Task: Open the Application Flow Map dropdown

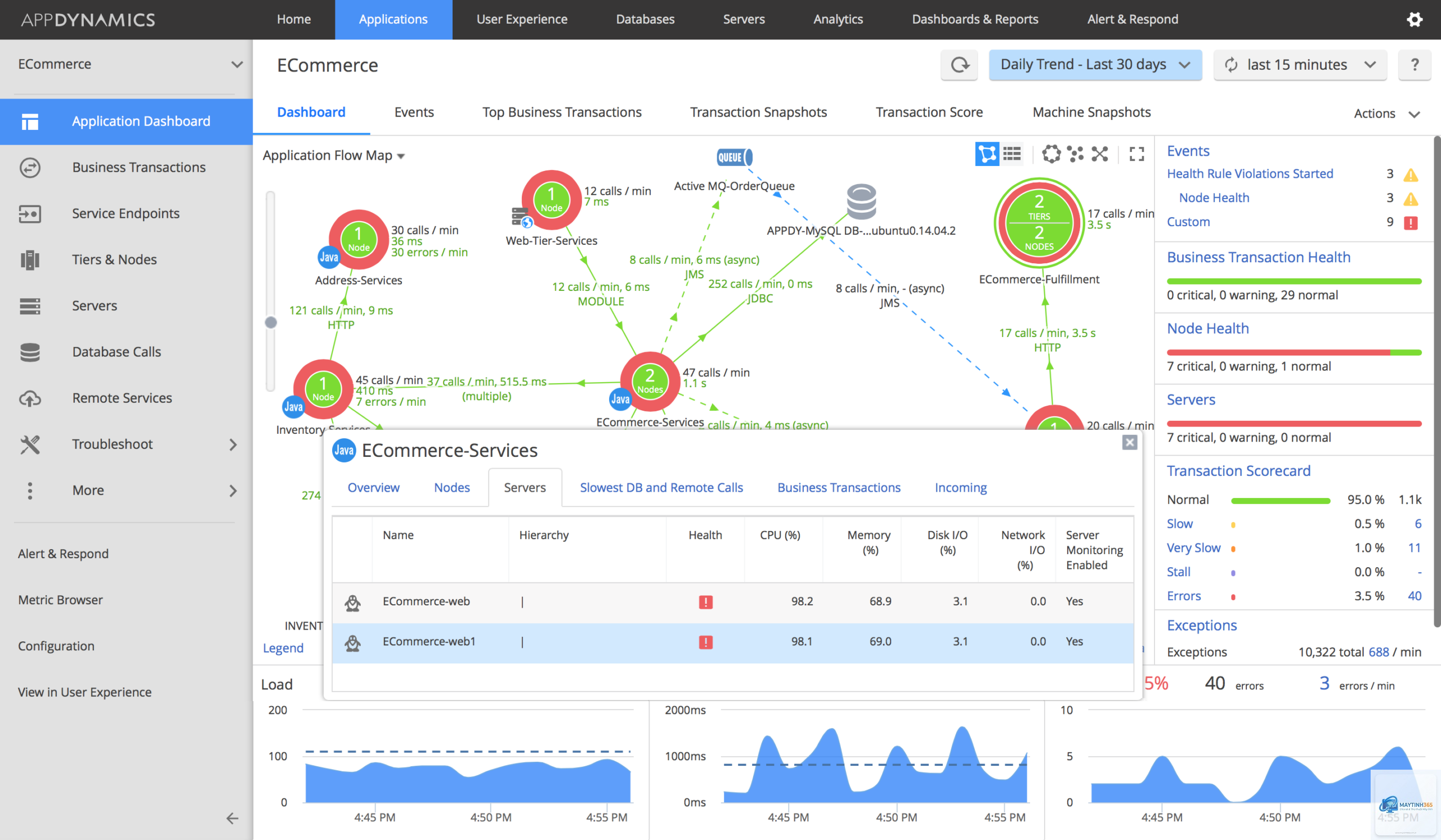Action: point(334,155)
